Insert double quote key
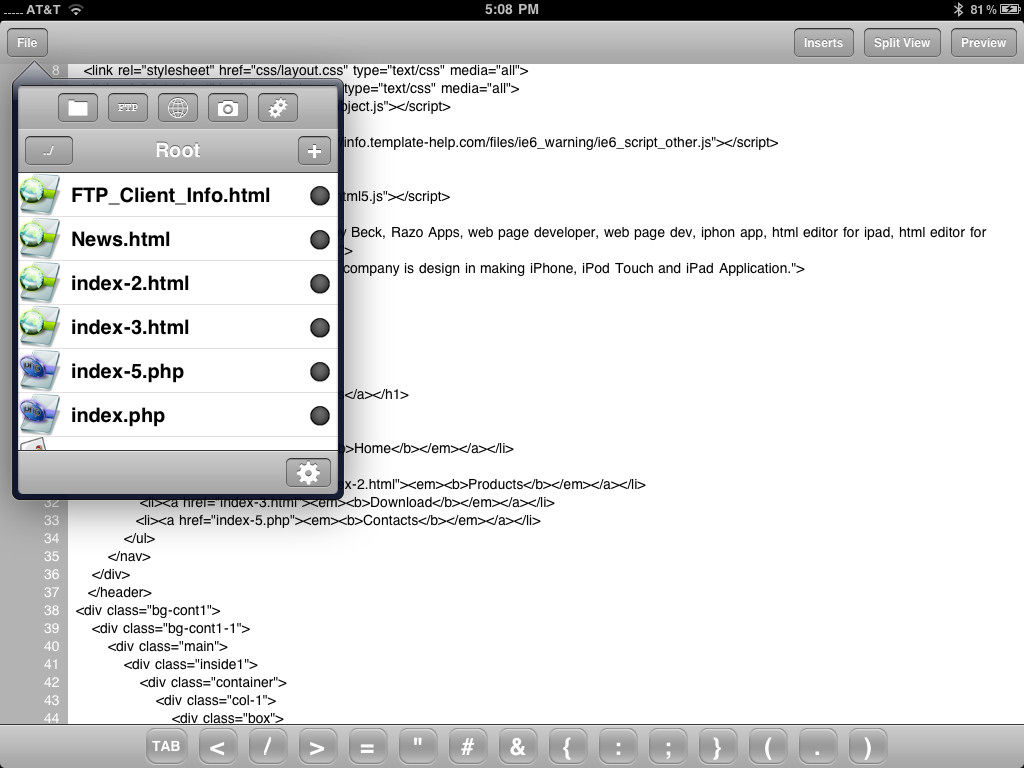Image resolution: width=1024 pixels, height=768 pixels. coord(417,746)
